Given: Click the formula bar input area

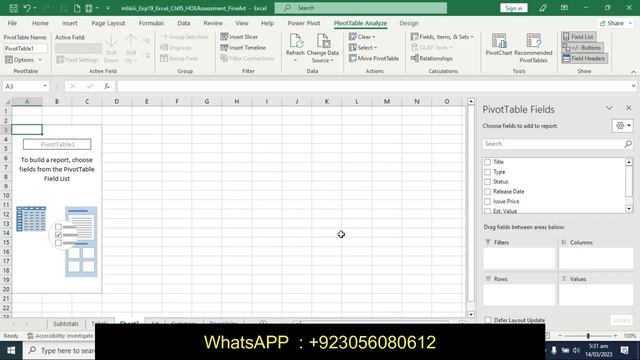Looking at the screenshot, I should point(373,86).
